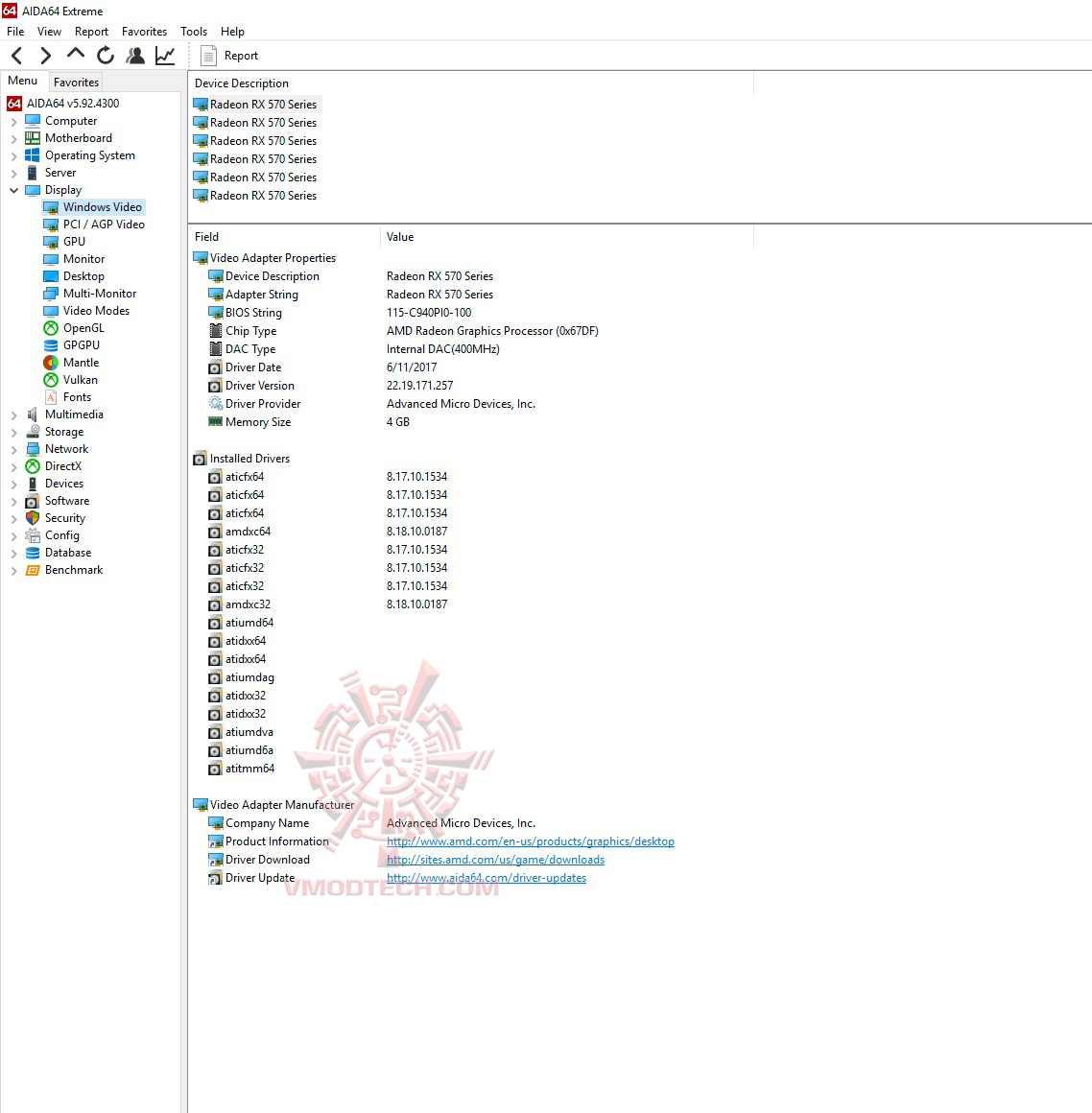Click the Config gear icon

tap(33, 535)
